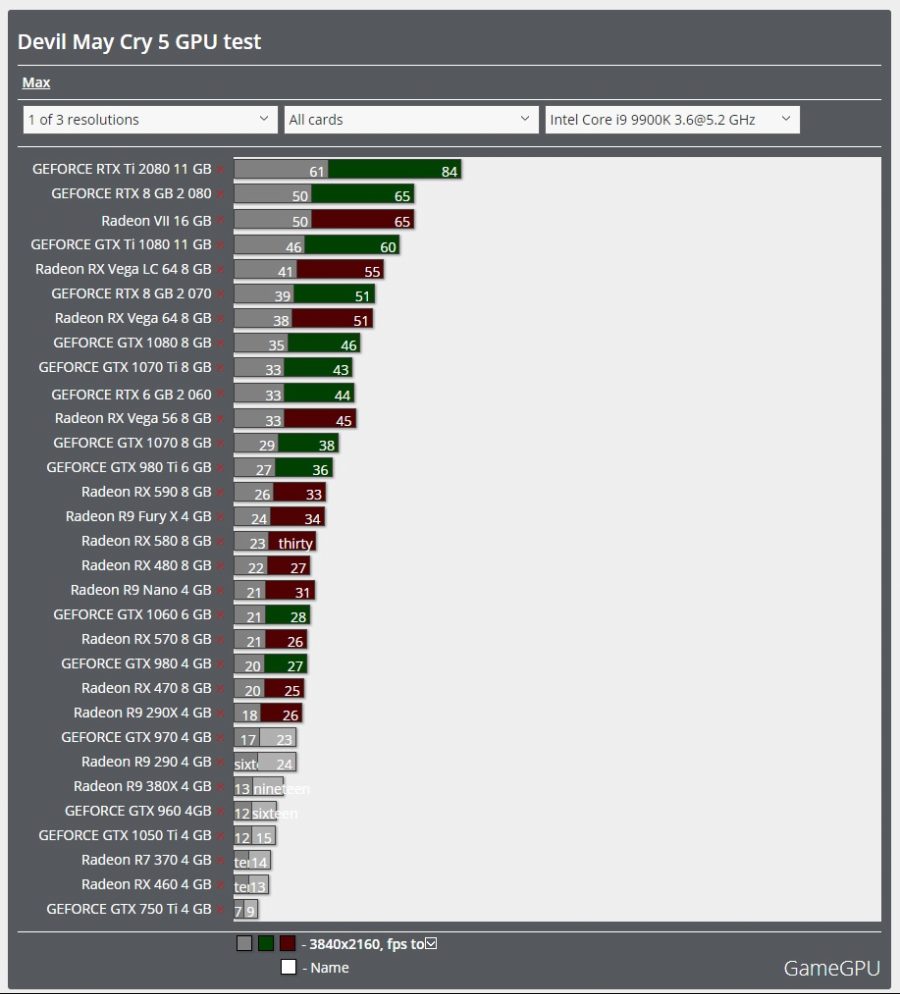Image resolution: width=900 pixels, height=994 pixels.
Task: Click the 'Radeon RX 480 8 GB' label
Action: (x=146, y=565)
